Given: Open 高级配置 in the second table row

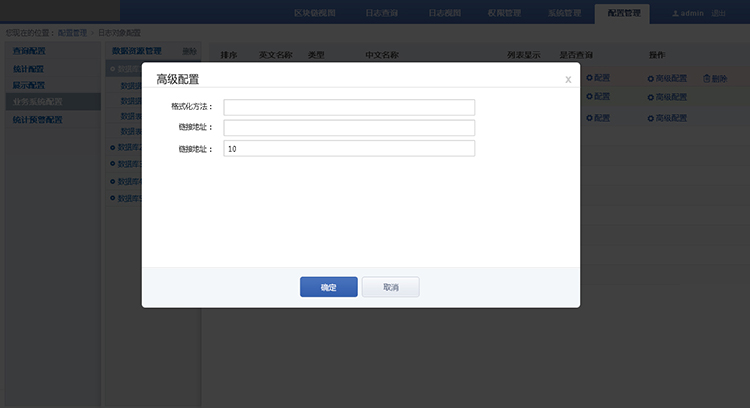Looking at the screenshot, I should 667,97.
